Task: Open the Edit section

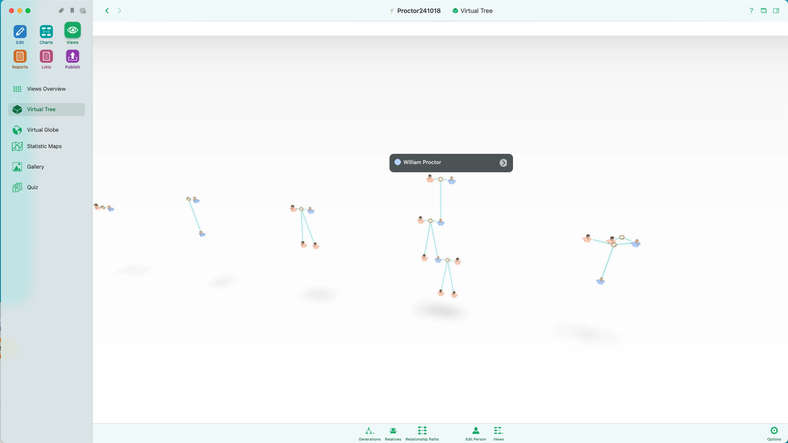Action: (x=20, y=32)
